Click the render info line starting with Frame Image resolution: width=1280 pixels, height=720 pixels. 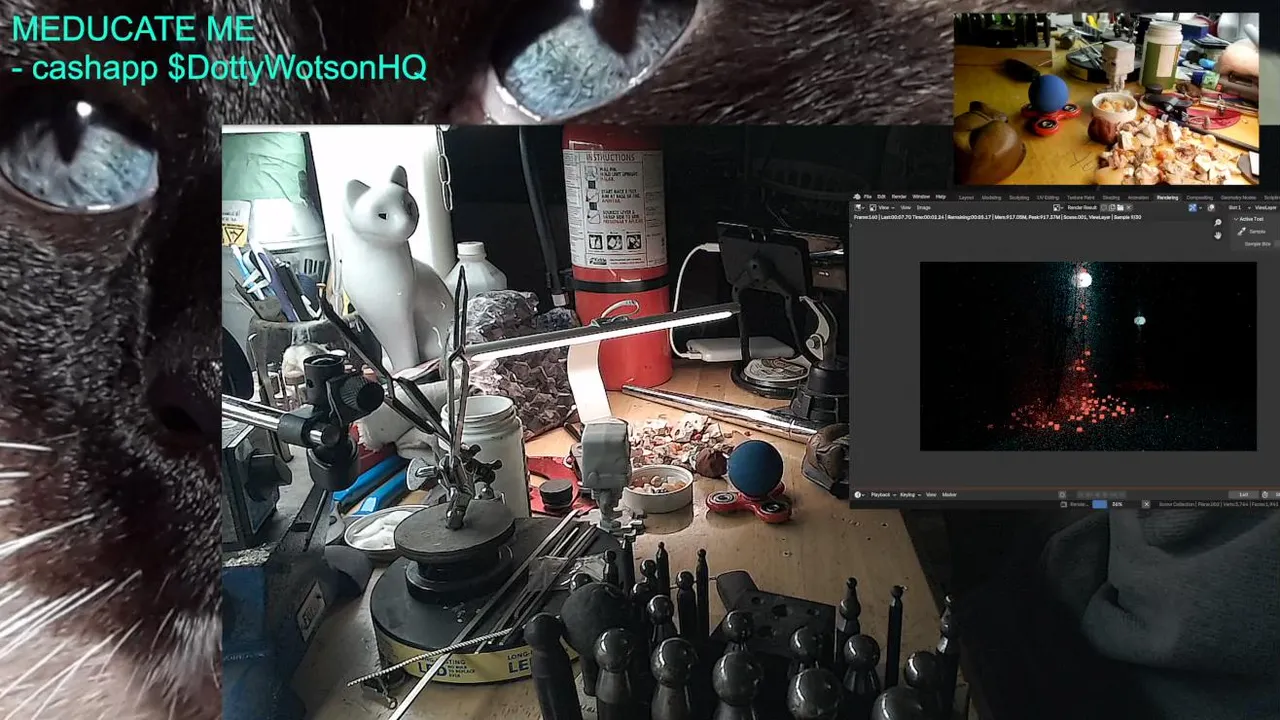[x=997, y=217]
